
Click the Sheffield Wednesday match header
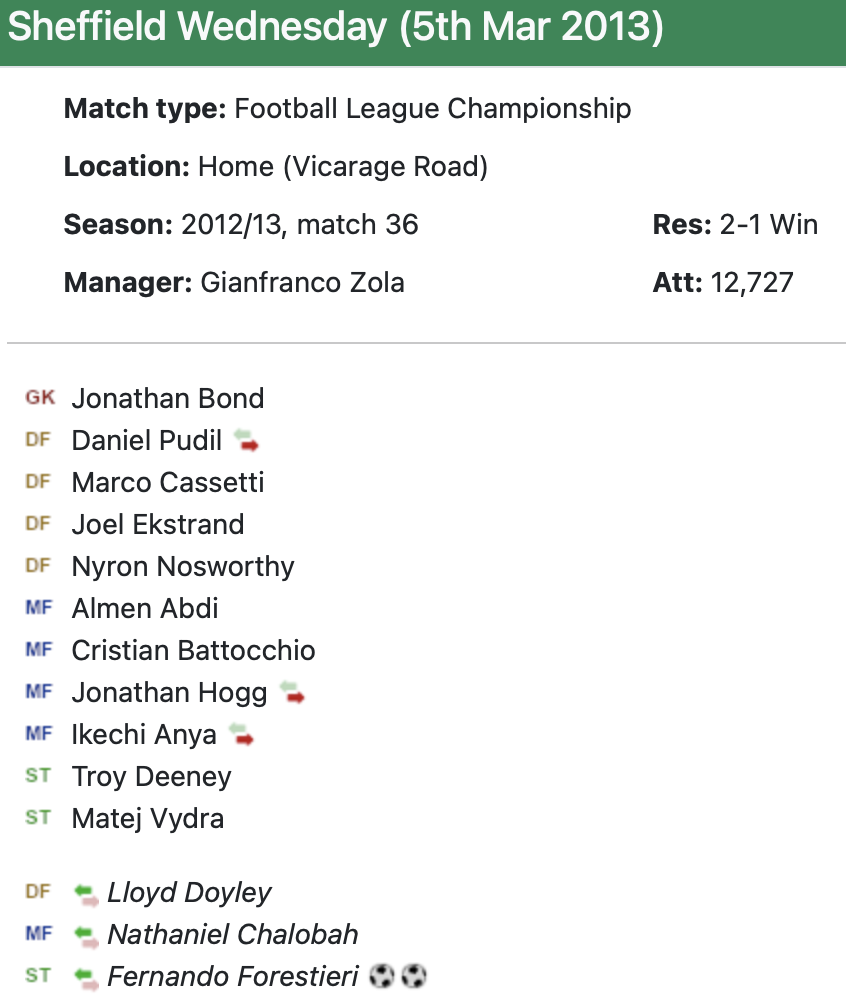click(x=336, y=28)
